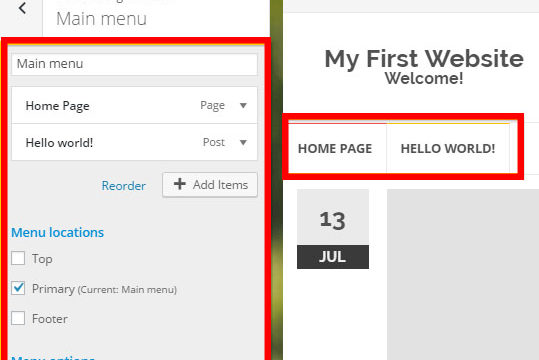The image size is (539, 360).
Task: Open HELLO WORLD! in site navigation
Action: (x=448, y=149)
